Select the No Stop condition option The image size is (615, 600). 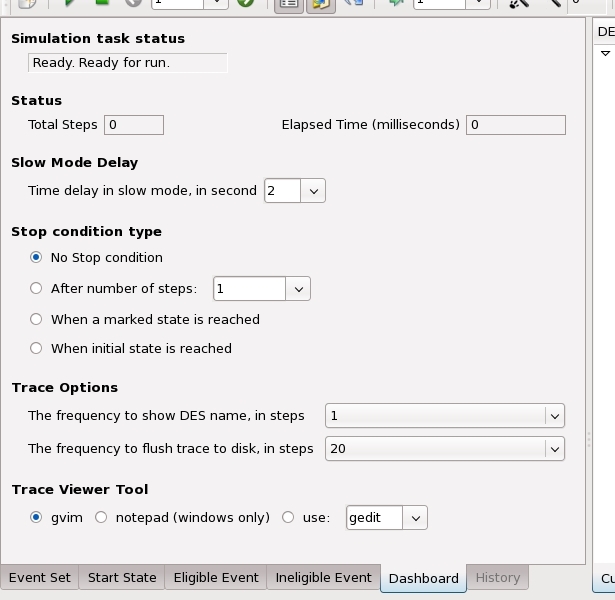(x=36, y=257)
